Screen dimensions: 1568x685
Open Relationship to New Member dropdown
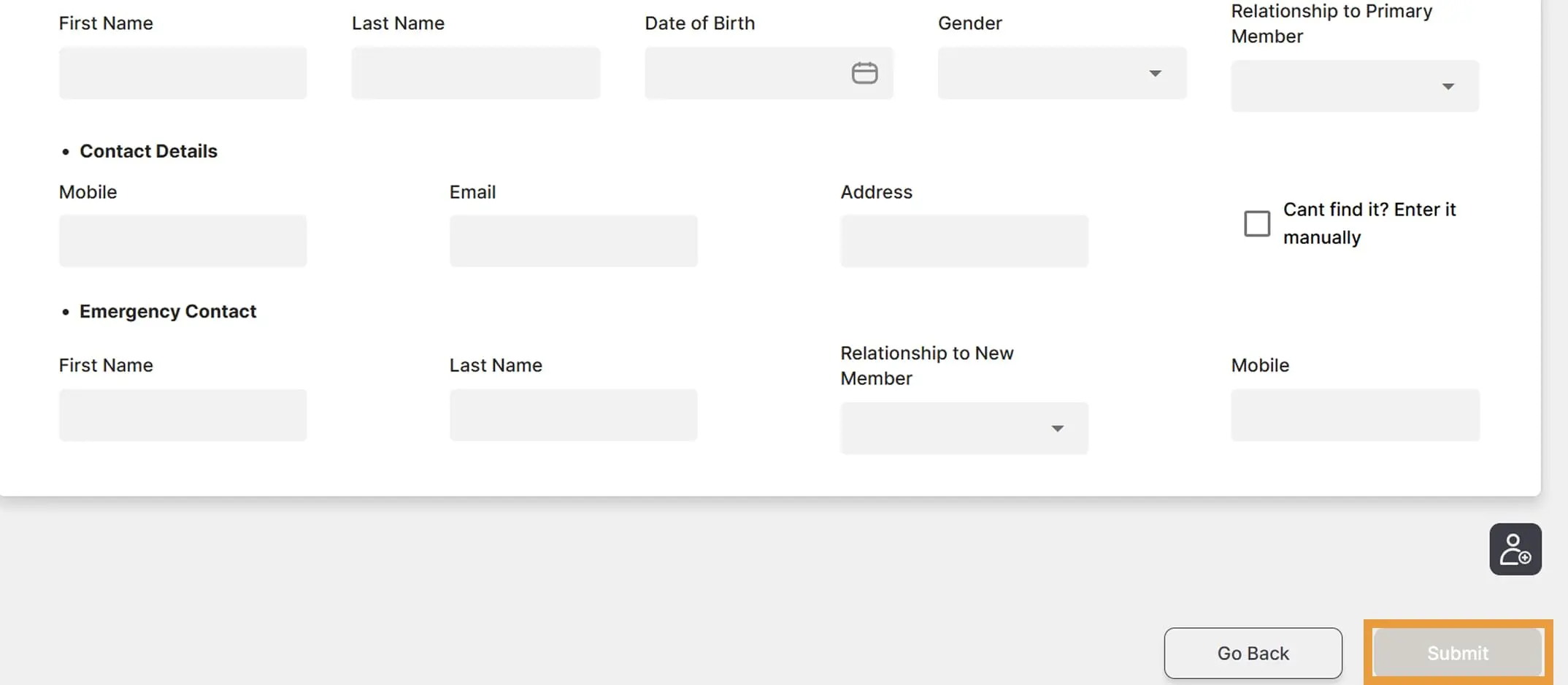pos(964,428)
